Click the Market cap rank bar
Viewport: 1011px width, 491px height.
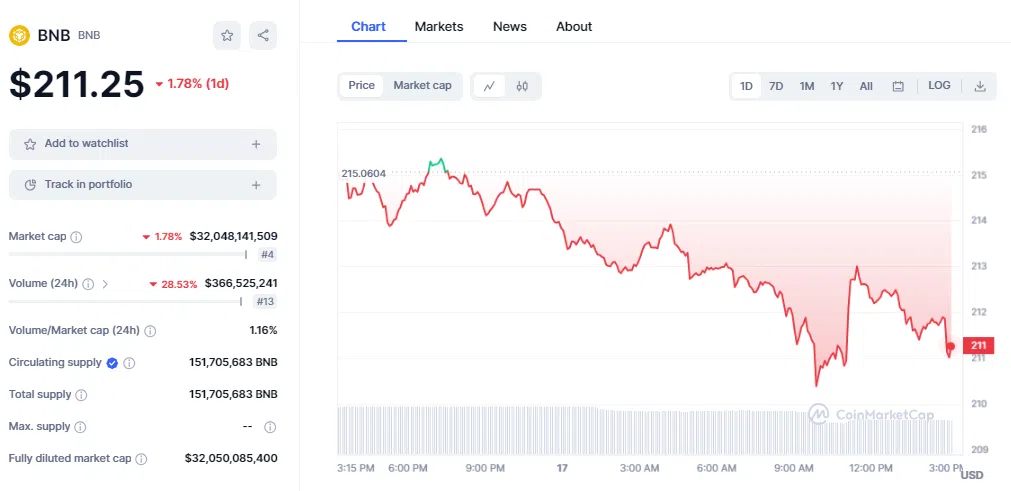click(143, 254)
